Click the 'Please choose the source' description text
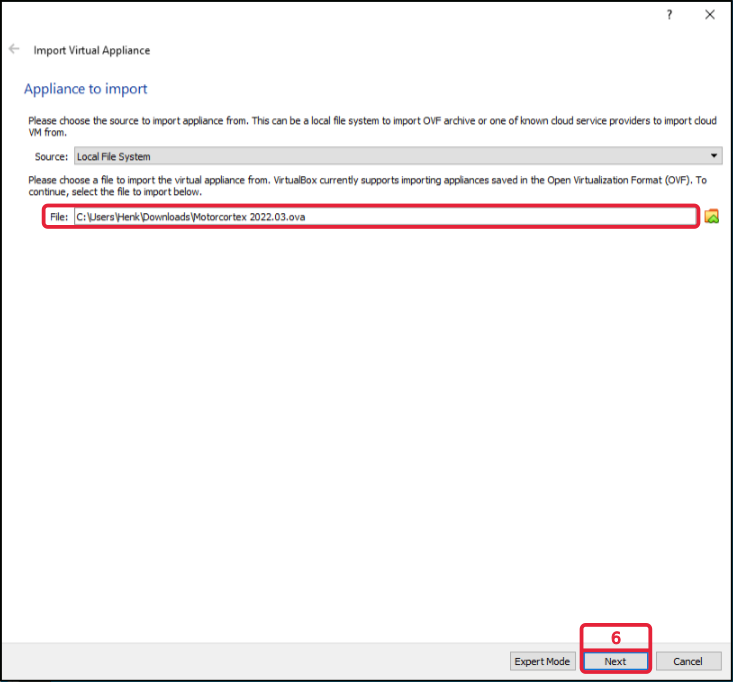Image resolution: width=733 pixels, height=682 pixels. click(372, 126)
